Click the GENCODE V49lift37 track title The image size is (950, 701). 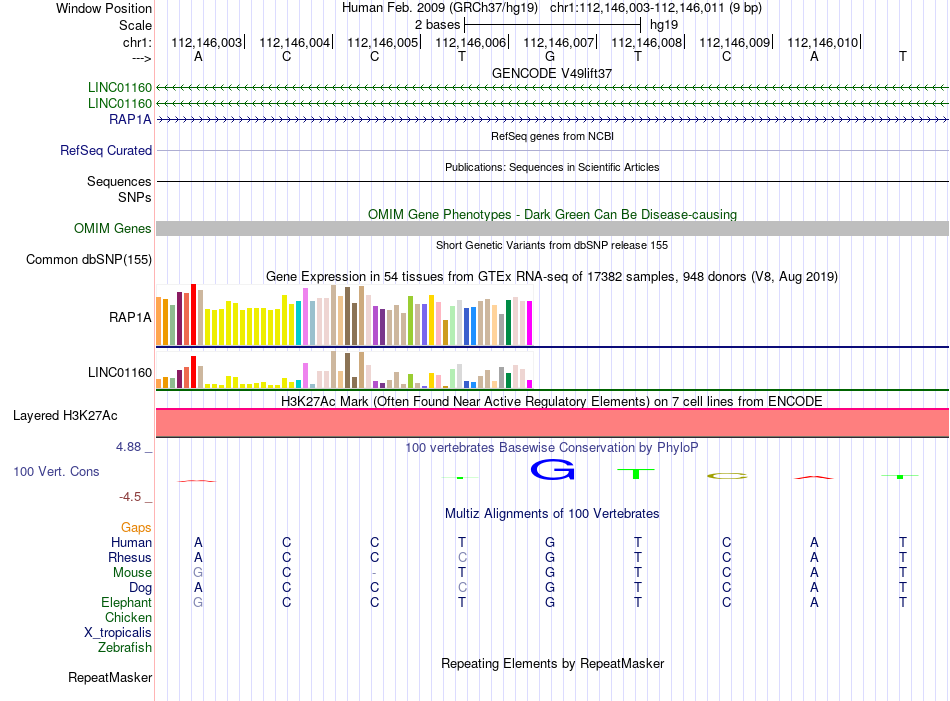click(552, 73)
